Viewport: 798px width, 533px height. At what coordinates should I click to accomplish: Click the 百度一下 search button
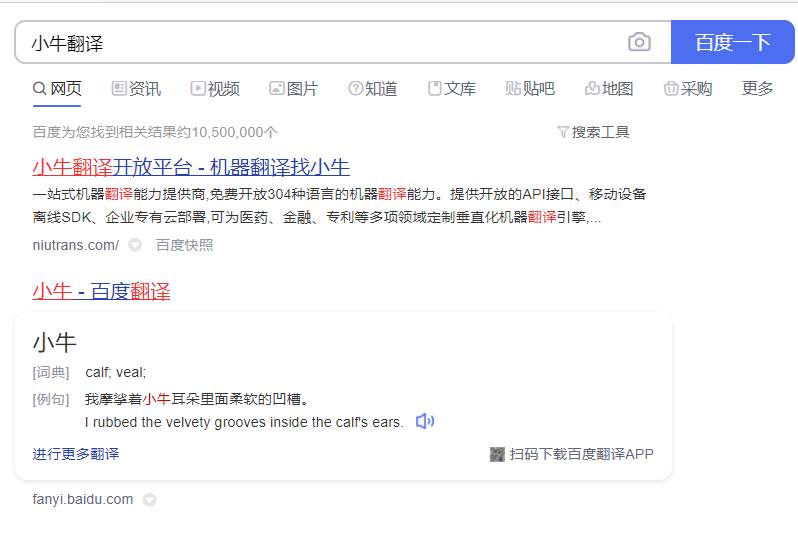coord(732,42)
